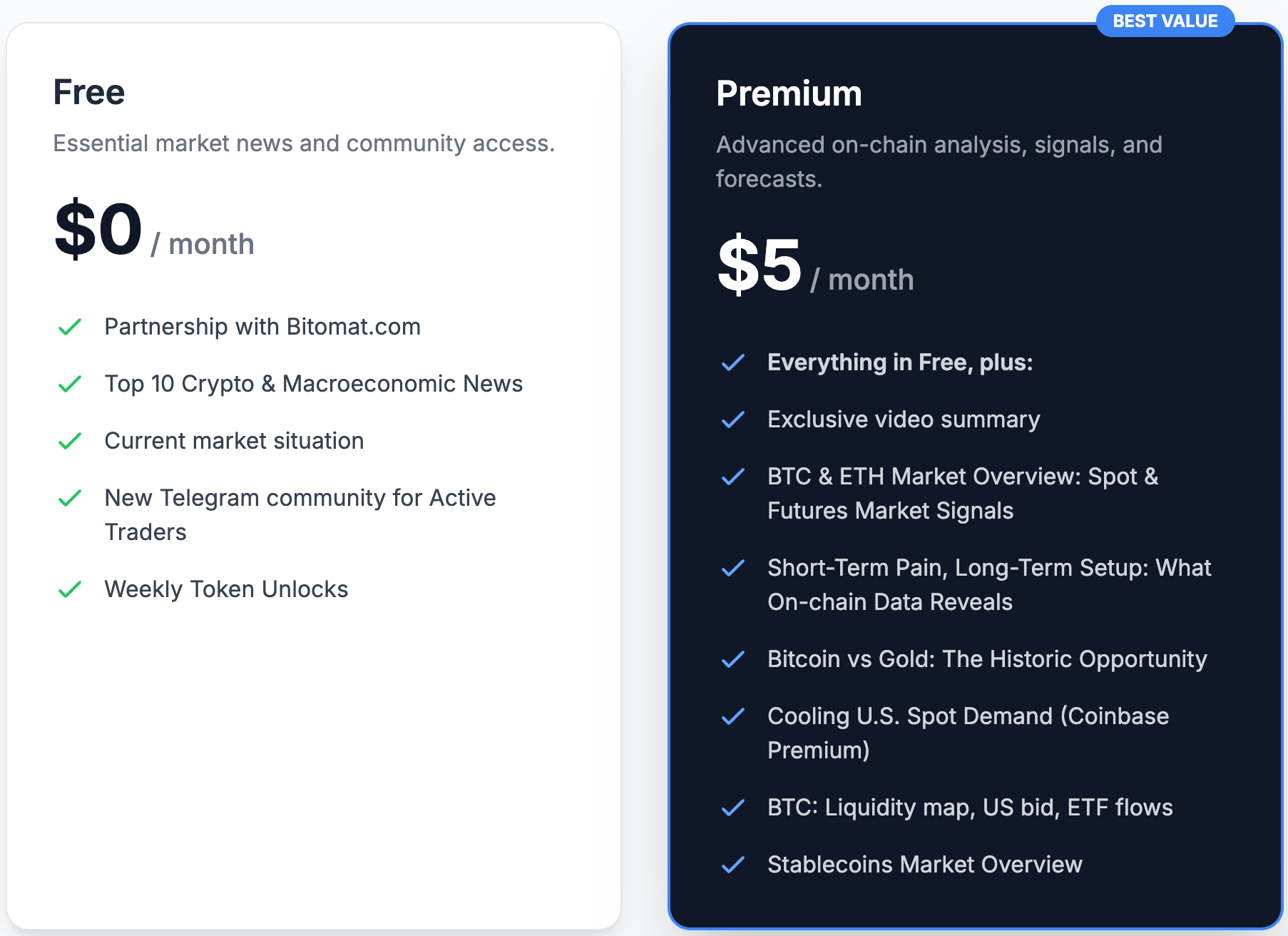Click the checkmark next to BTC & ETH Market Overview
The width and height of the screenshot is (1288, 936).
733,477
